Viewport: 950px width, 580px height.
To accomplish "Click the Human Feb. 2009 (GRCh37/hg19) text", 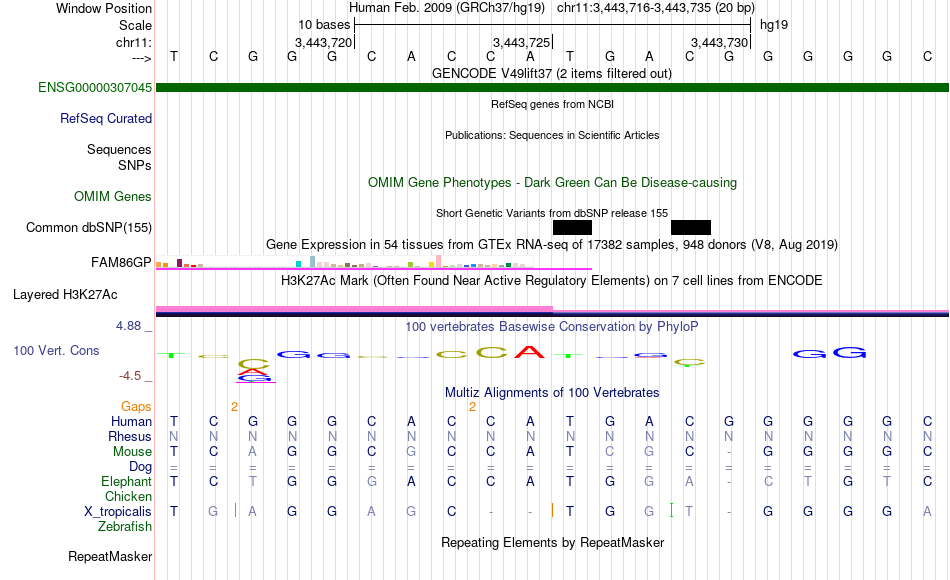I will point(447,8).
